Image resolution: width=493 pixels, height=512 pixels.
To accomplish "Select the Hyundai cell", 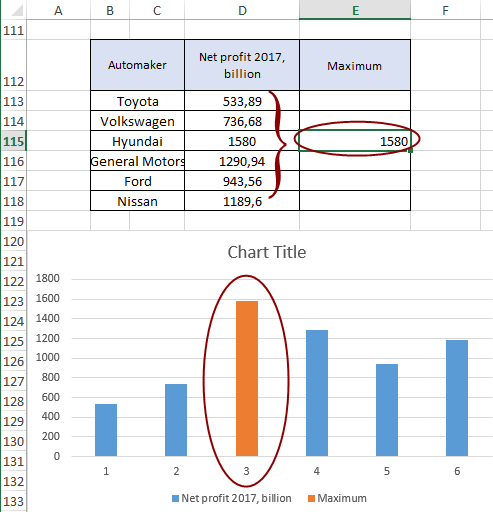I will point(137,141).
